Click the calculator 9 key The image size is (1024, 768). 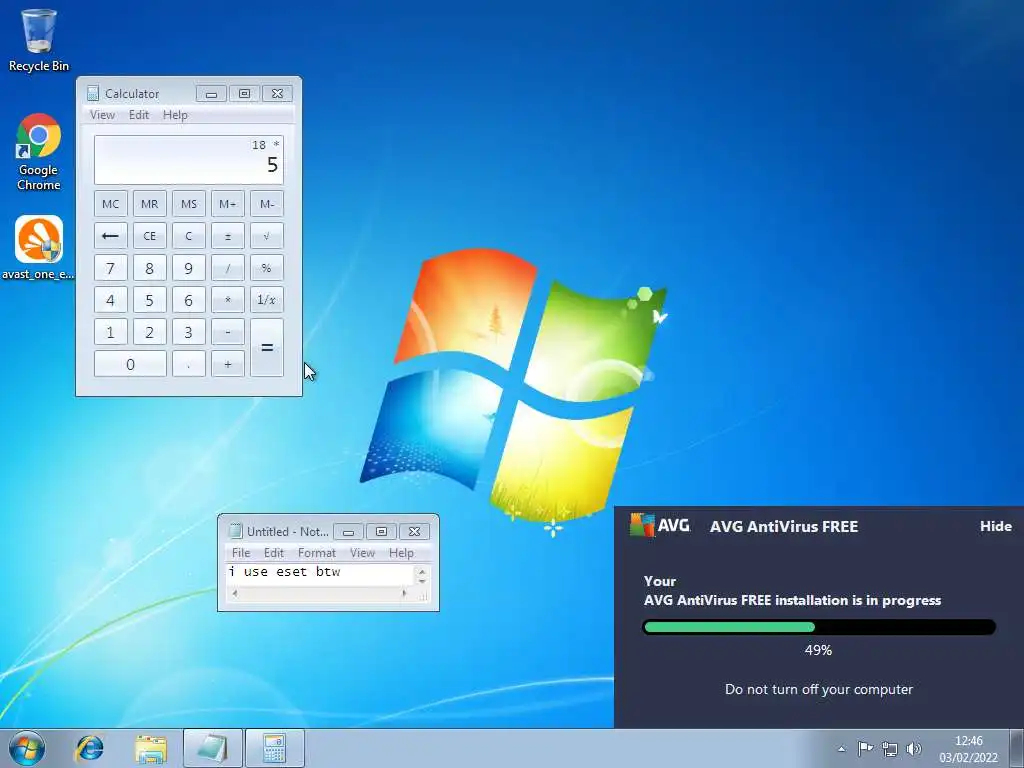[x=189, y=268]
